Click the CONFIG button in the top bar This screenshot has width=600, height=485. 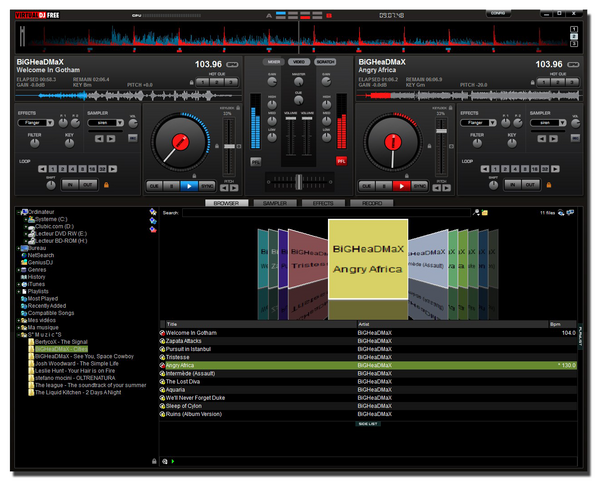tap(499, 13)
